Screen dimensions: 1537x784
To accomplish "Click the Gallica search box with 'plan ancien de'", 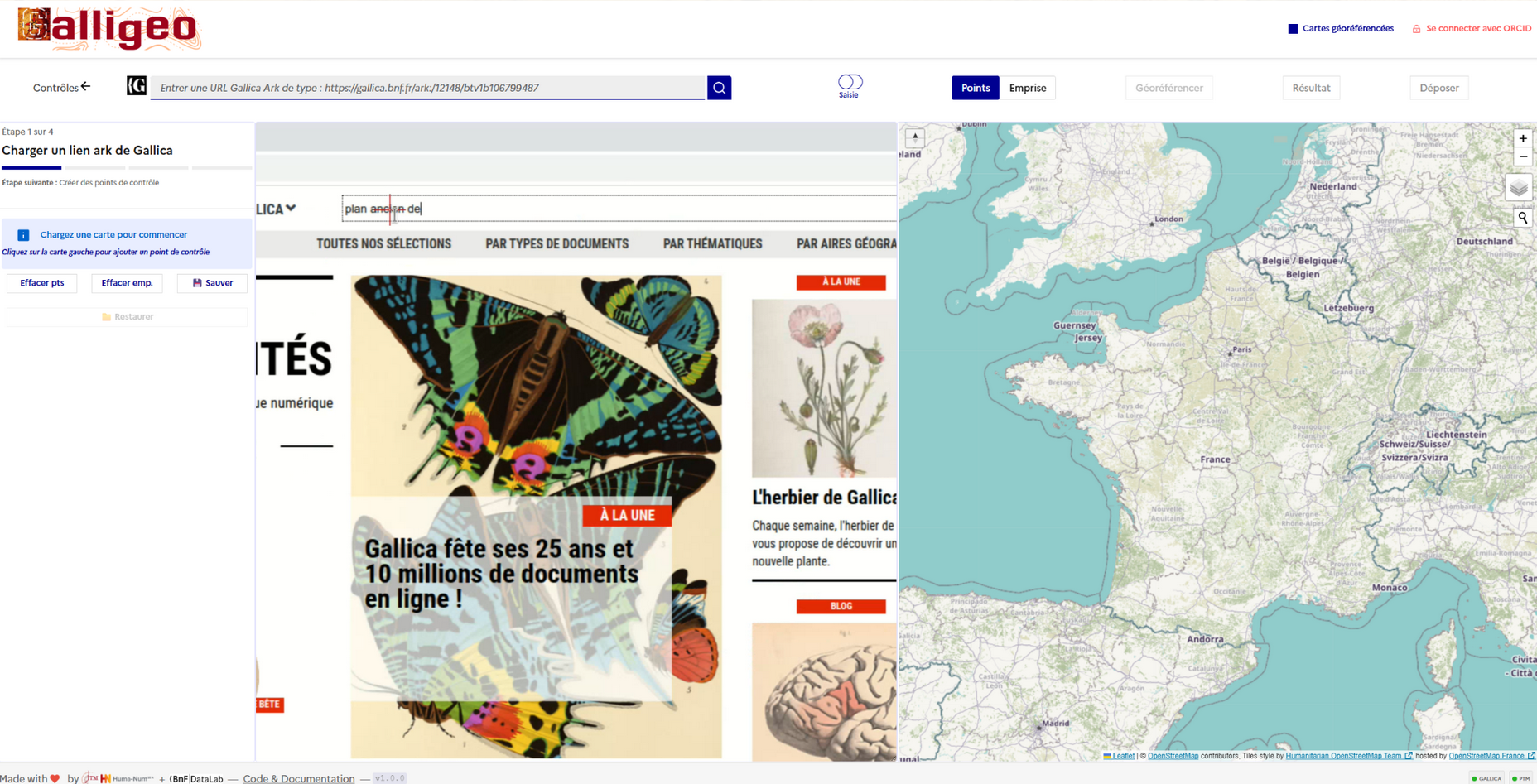I will (x=619, y=209).
